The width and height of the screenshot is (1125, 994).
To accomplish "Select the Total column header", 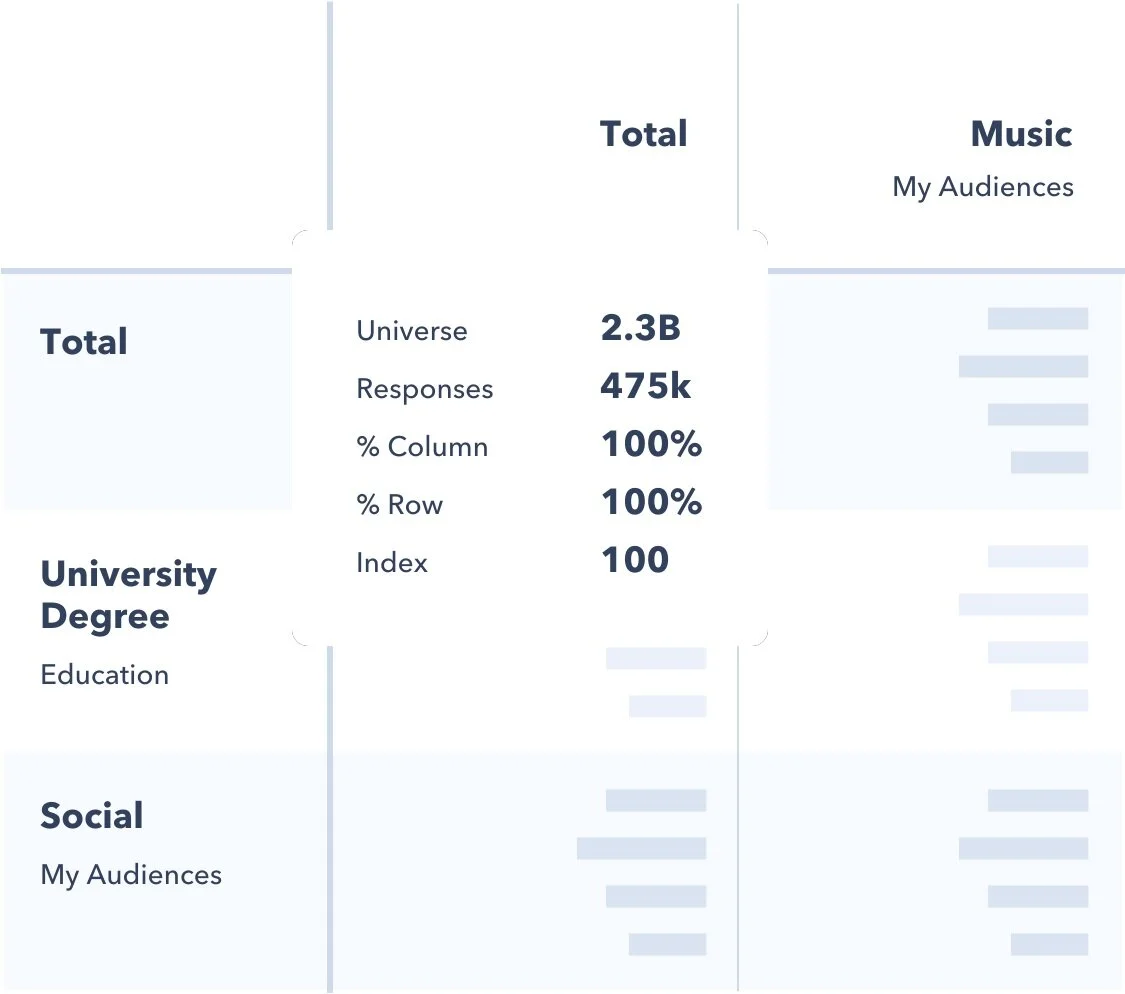I will click(x=644, y=134).
